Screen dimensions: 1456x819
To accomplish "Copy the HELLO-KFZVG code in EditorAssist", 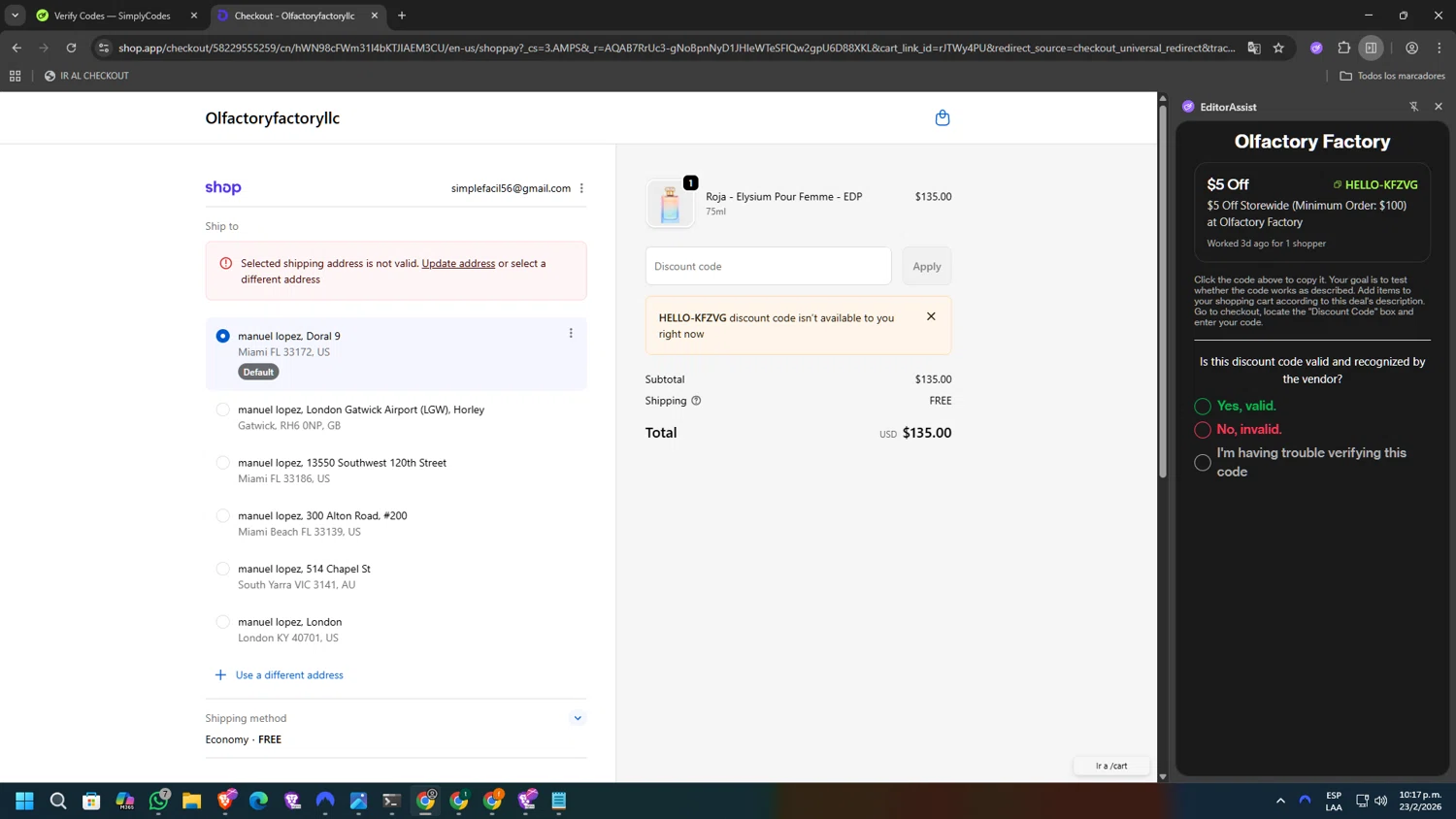I will pyautogui.click(x=1375, y=184).
